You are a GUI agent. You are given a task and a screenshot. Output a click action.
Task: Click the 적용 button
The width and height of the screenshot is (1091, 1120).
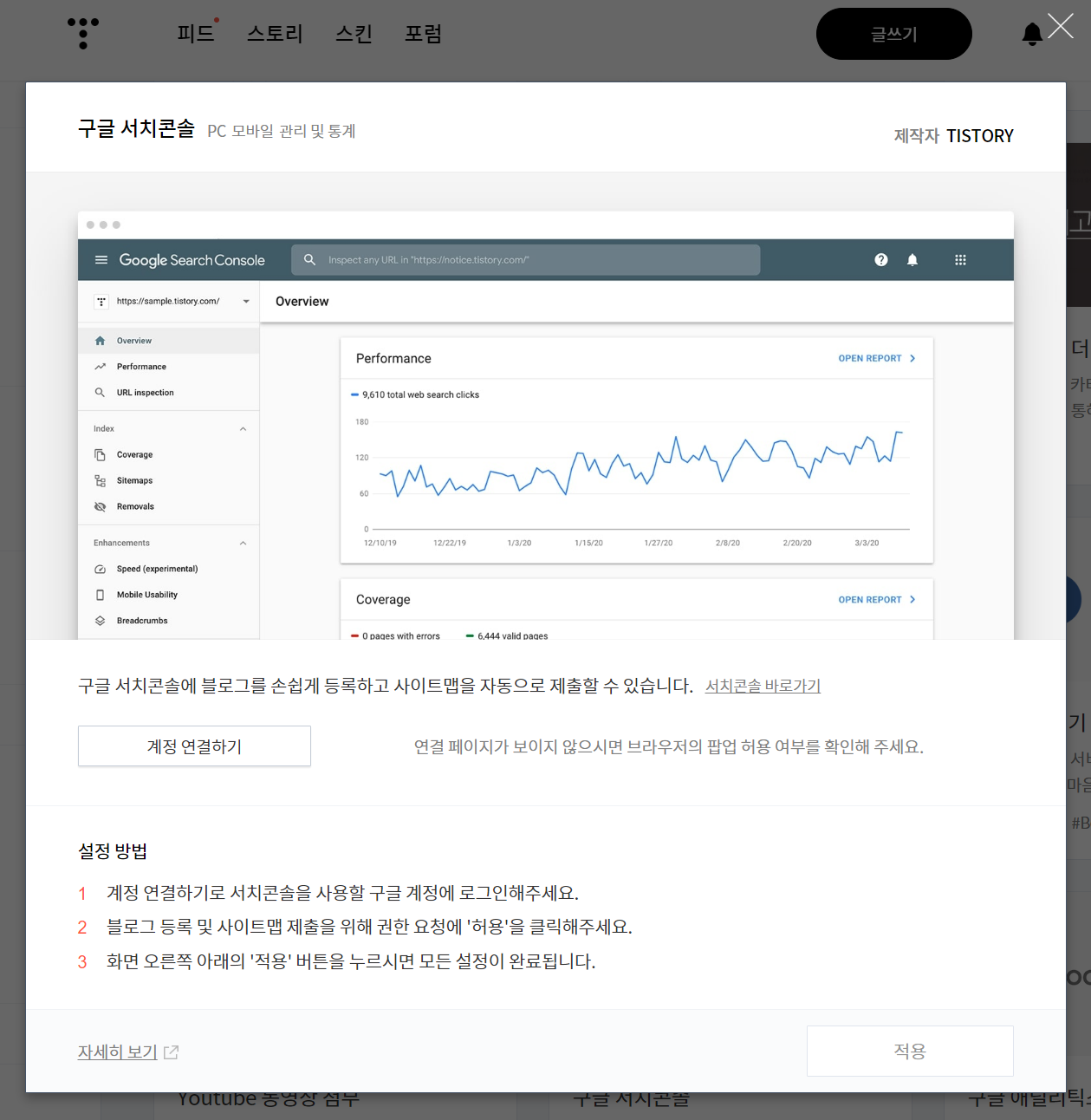[910, 1051]
